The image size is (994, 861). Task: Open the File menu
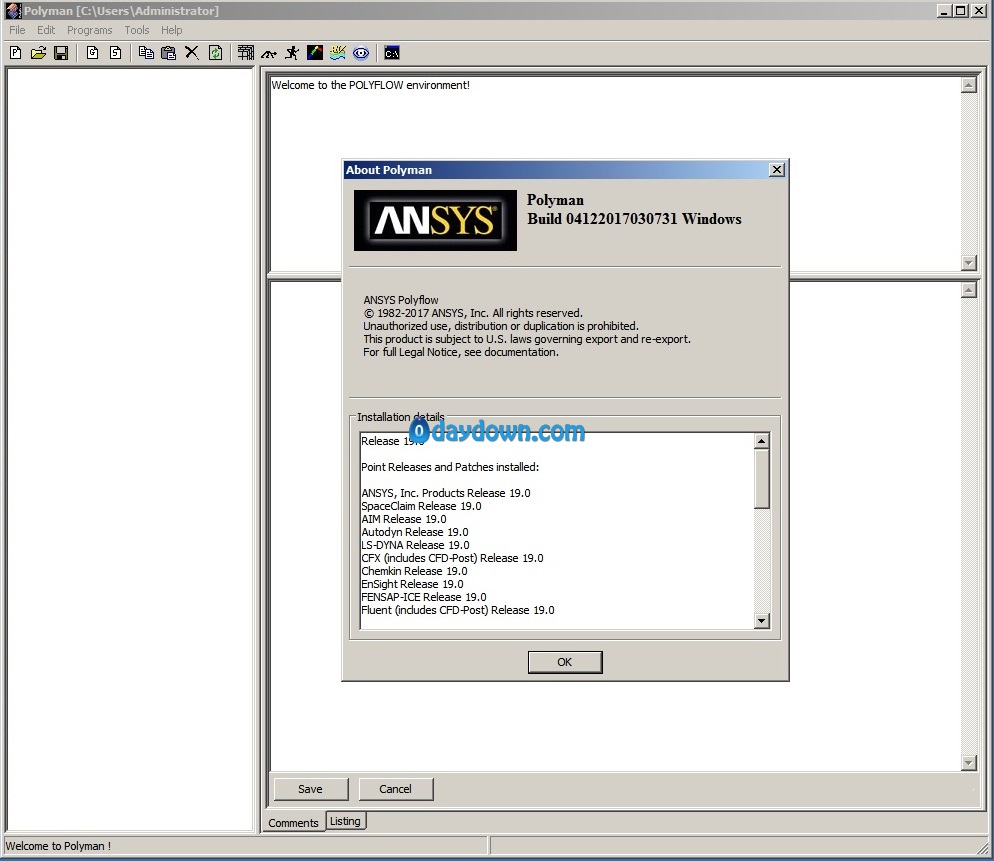click(17, 30)
